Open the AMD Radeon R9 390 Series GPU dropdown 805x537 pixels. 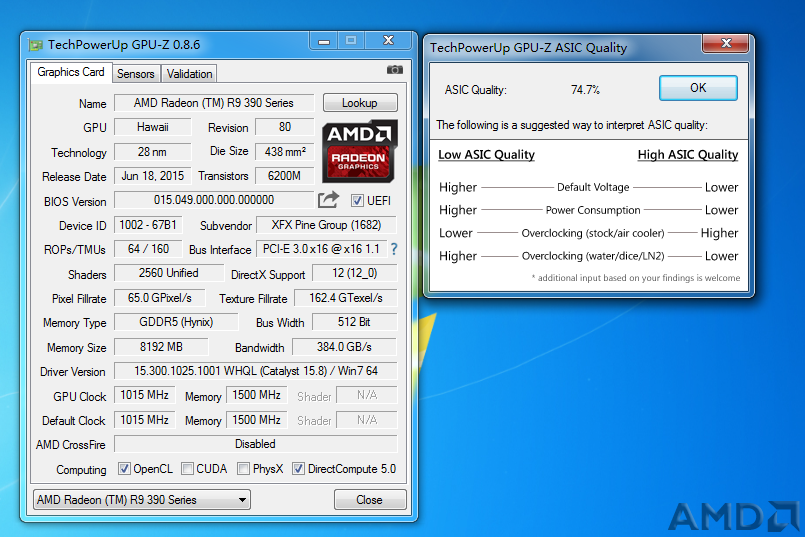click(x=142, y=500)
